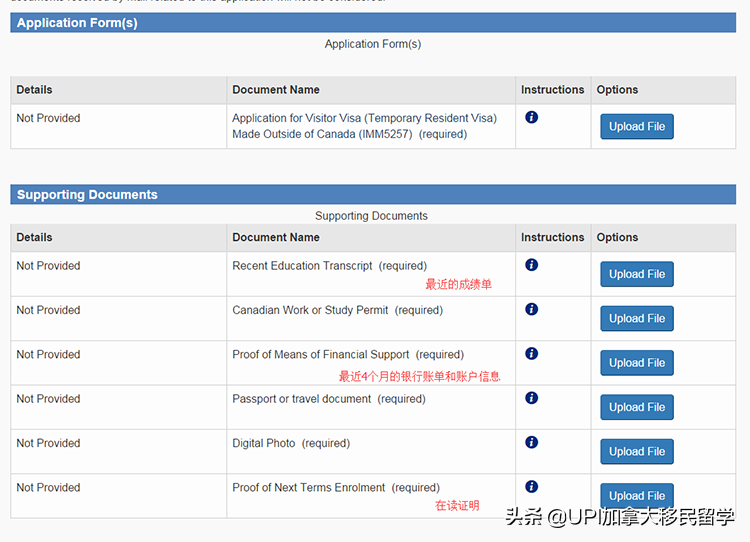
Task: Click Instructions column header in Supporting Documents table
Action: pos(552,238)
